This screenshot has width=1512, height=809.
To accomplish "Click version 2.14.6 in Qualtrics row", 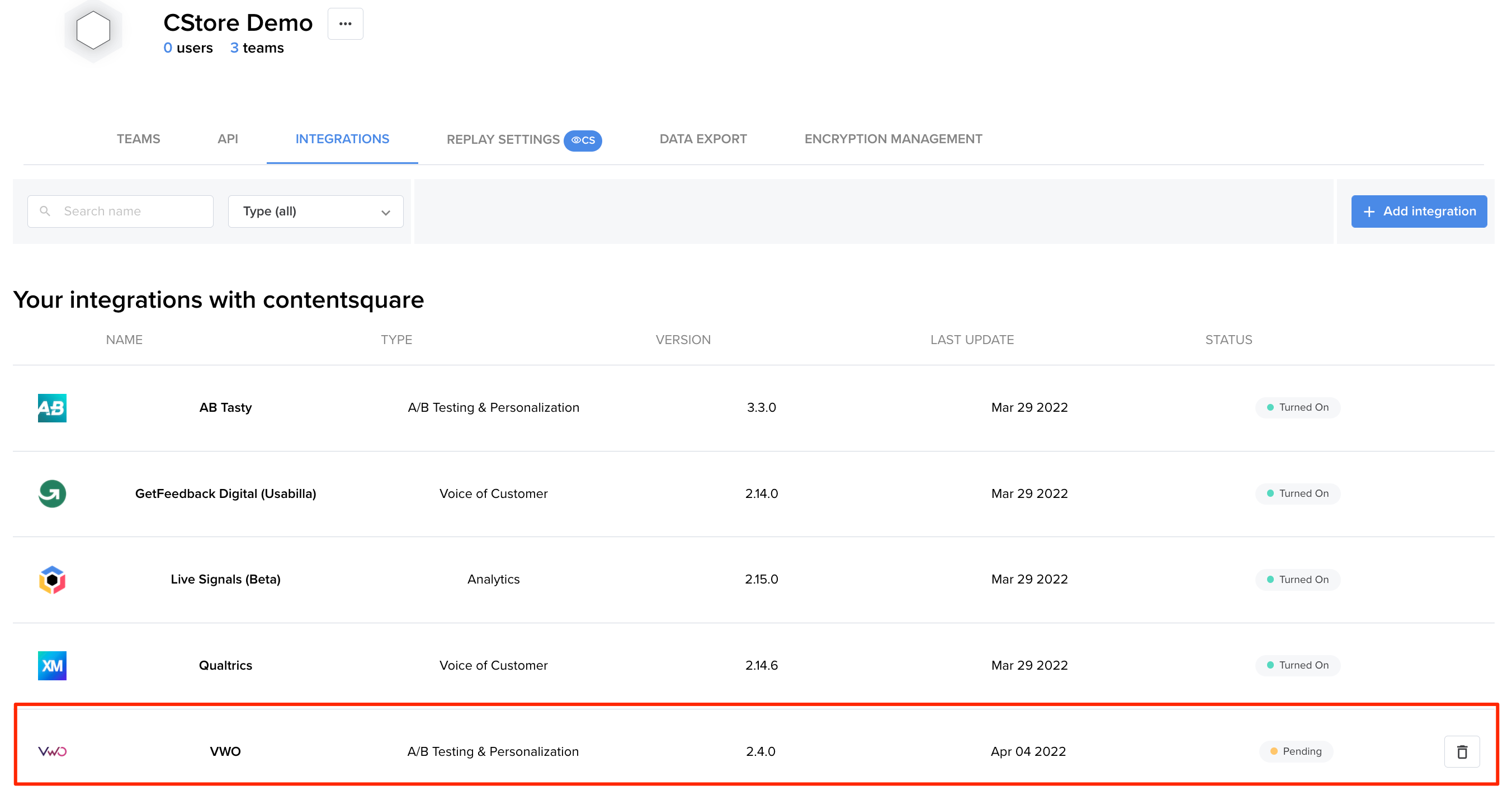I will [761, 665].
